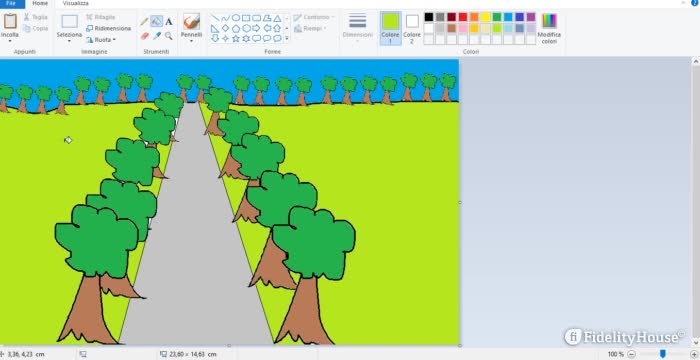Pick the red color swatch
The height and width of the screenshot is (360, 700).
[463, 17]
